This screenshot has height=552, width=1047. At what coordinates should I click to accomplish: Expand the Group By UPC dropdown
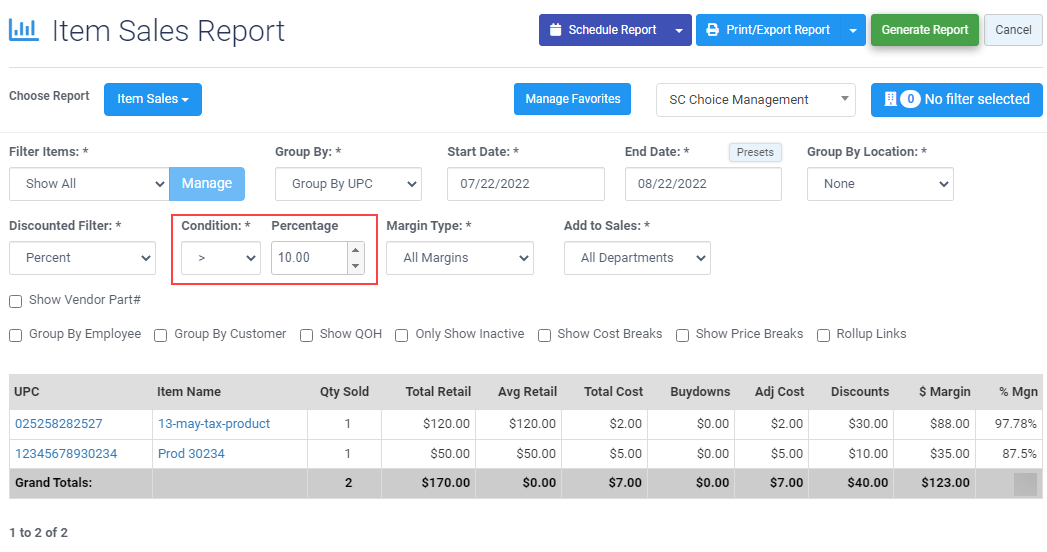[x=348, y=184]
